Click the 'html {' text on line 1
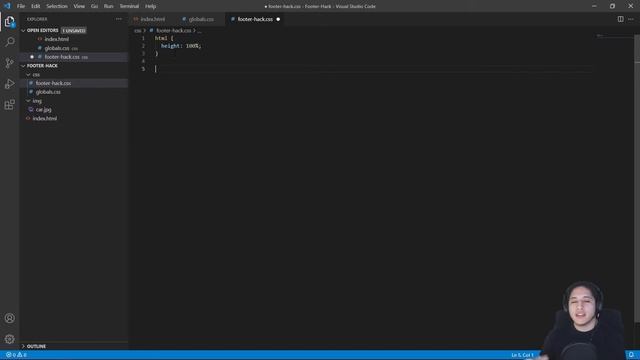The height and width of the screenshot is (360, 640). pyautogui.click(x=164, y=38)
